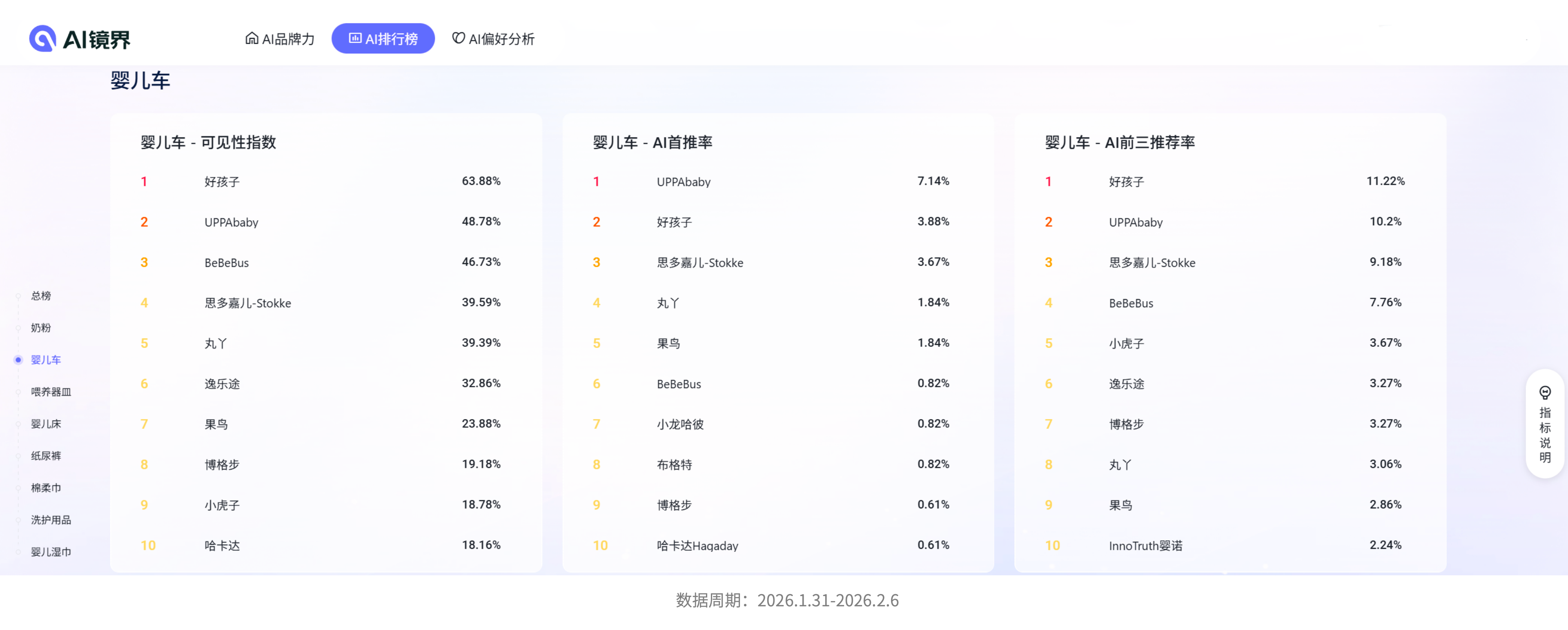Click the AI镜界 logo icon
Image resolution: width=1568 pixels, height=630 pixels.
coord(42,39)
